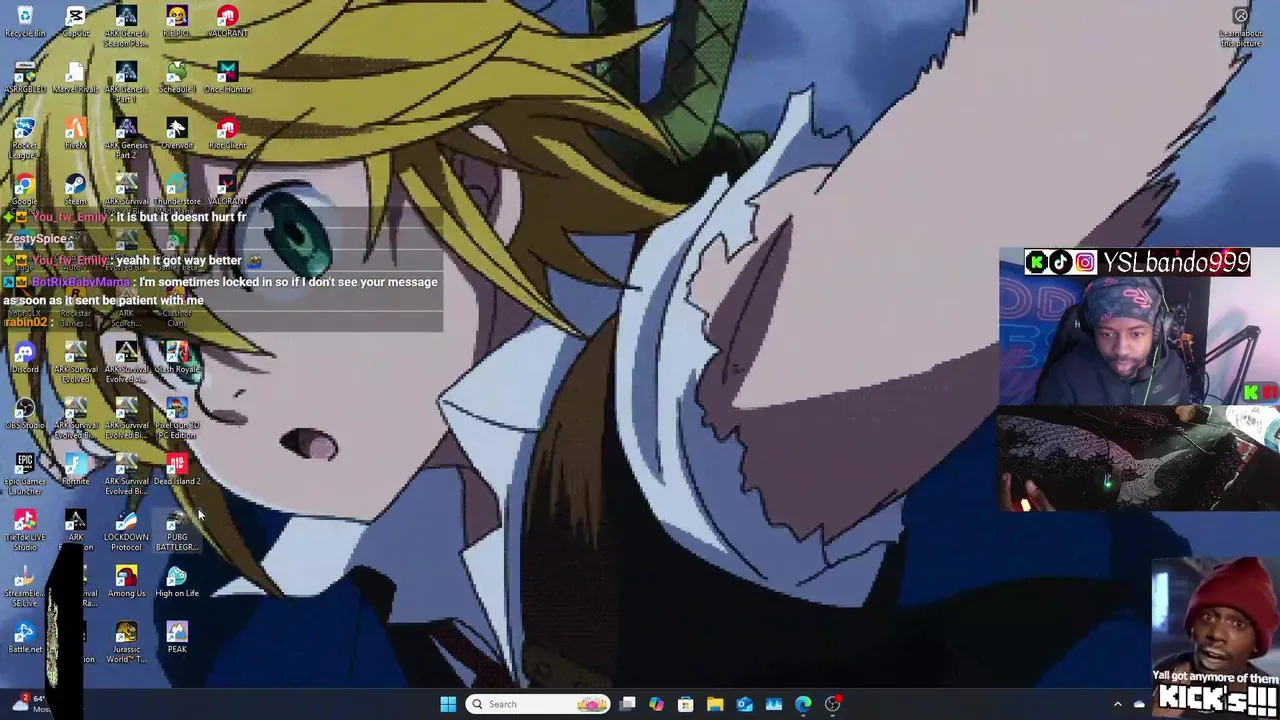This screenshot has width=1280, height=720.
Task: Open the Windows Start menu
Action: point(448,704)
